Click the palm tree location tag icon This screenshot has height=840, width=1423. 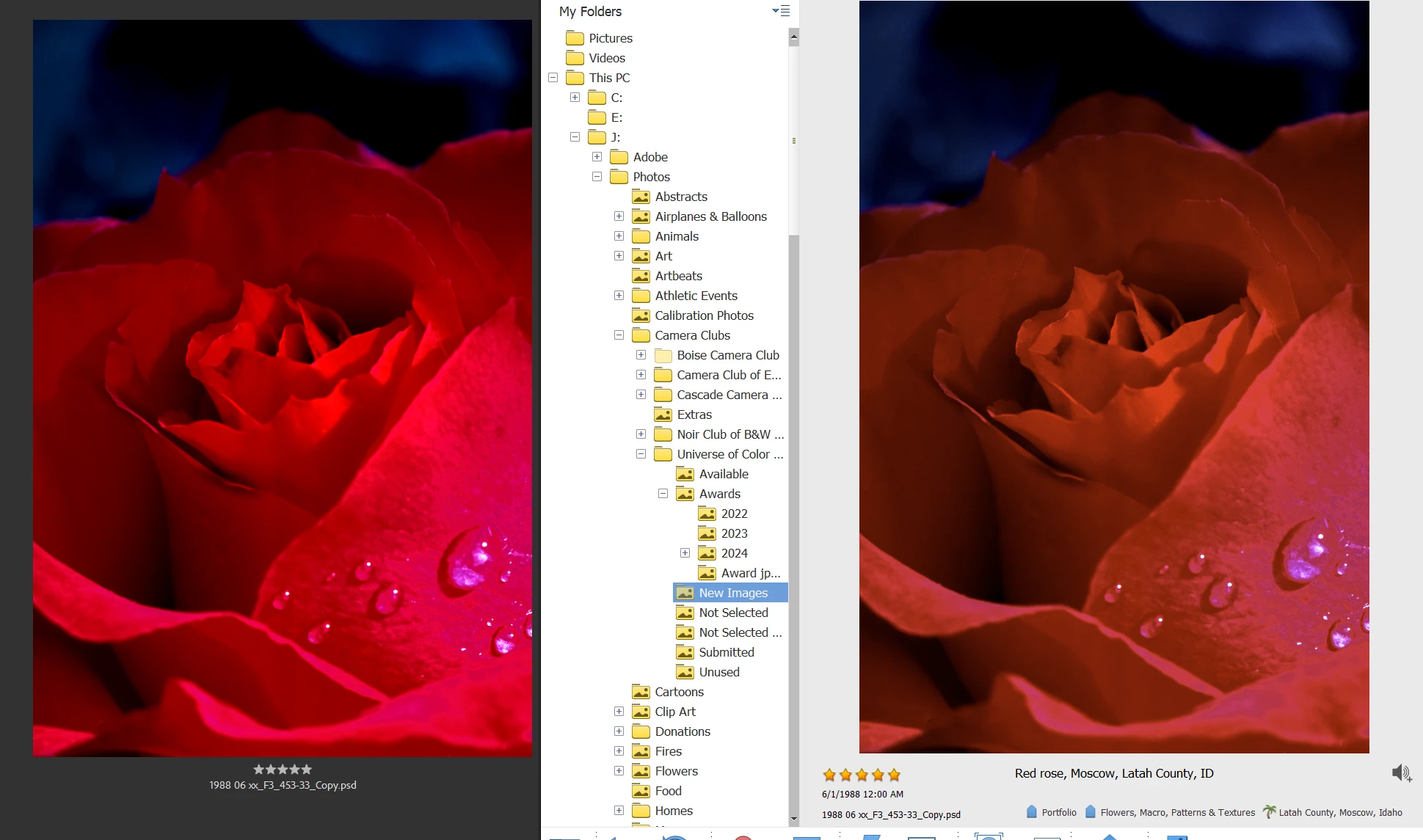pyautogui.click(x=1269, y=811)
